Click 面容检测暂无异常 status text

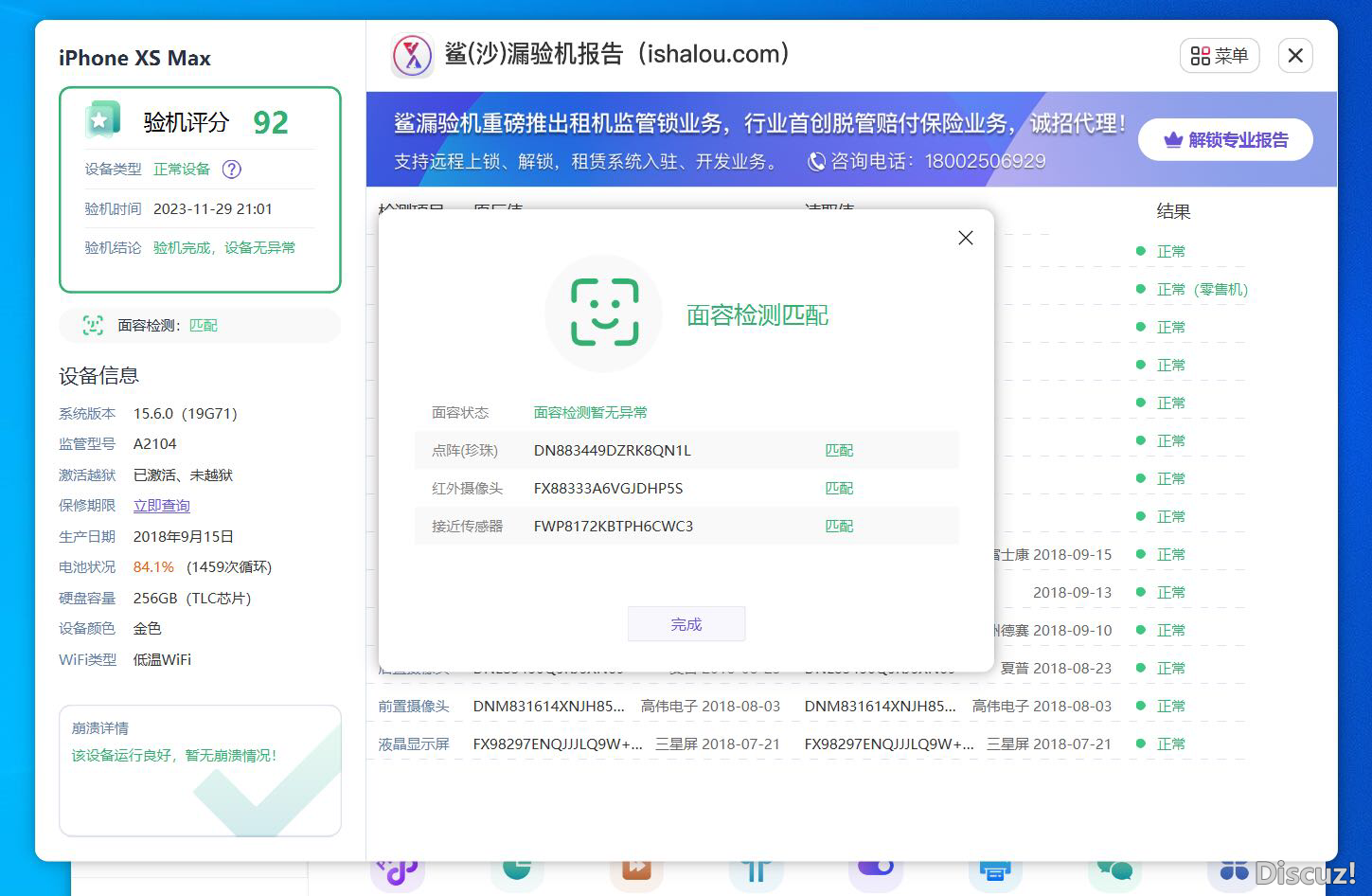pyautogui.click(x=591, y=413)
